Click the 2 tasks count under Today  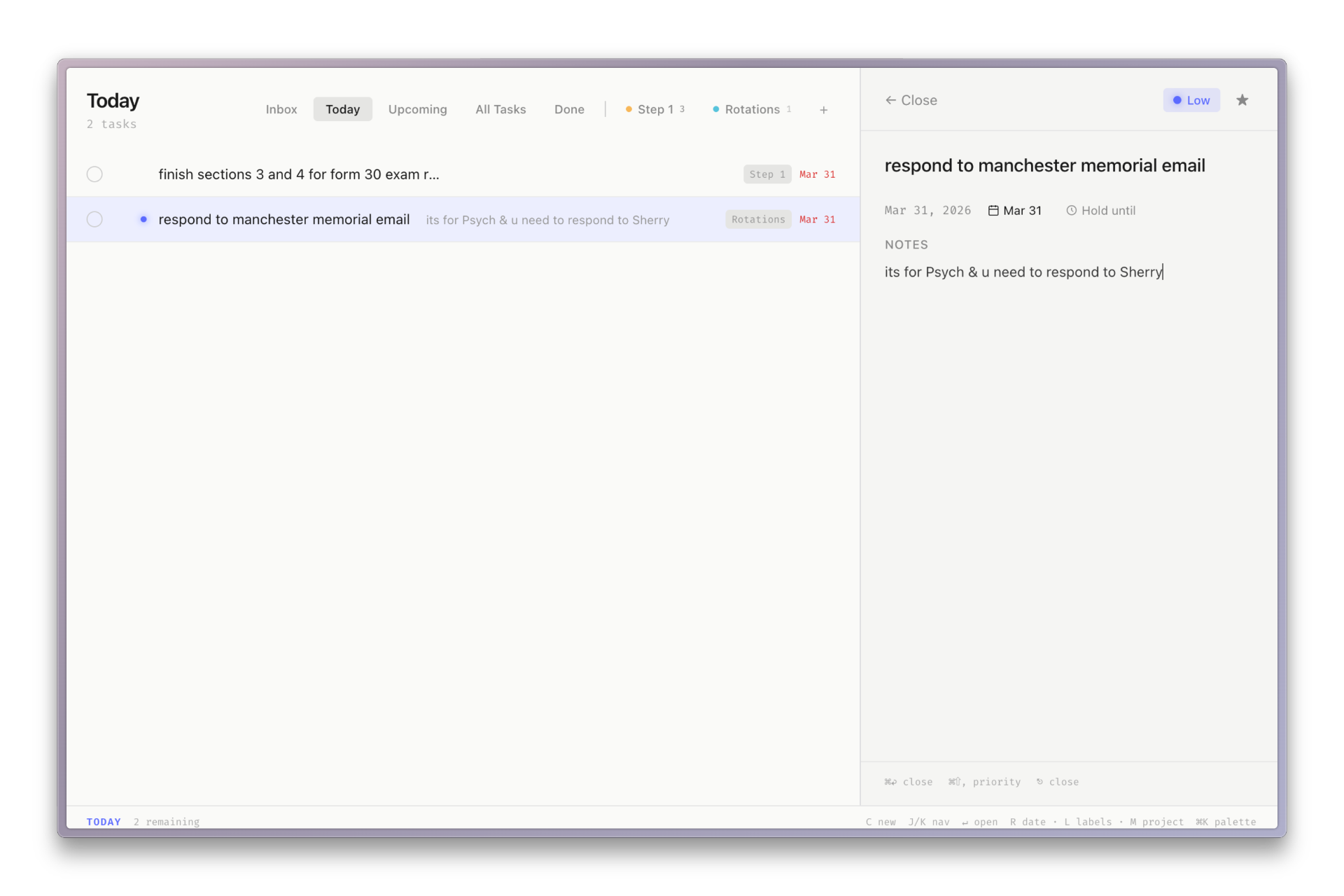pos(111,124)
